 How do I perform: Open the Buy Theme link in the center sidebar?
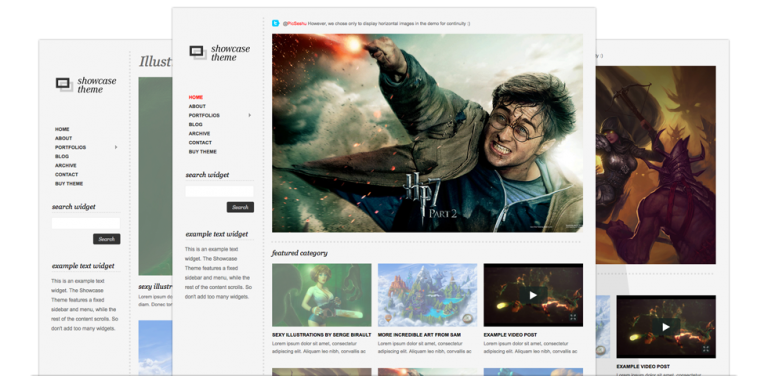pyautogui.click(x=203, y=152)
